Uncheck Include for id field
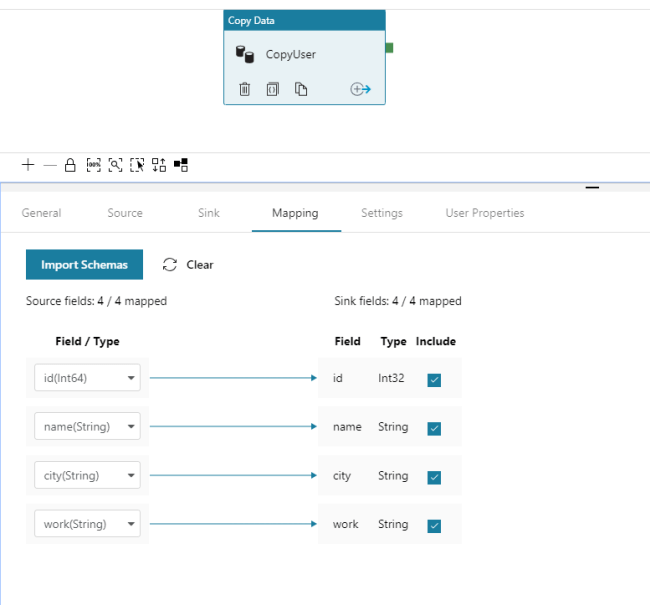 coord(434,380)
